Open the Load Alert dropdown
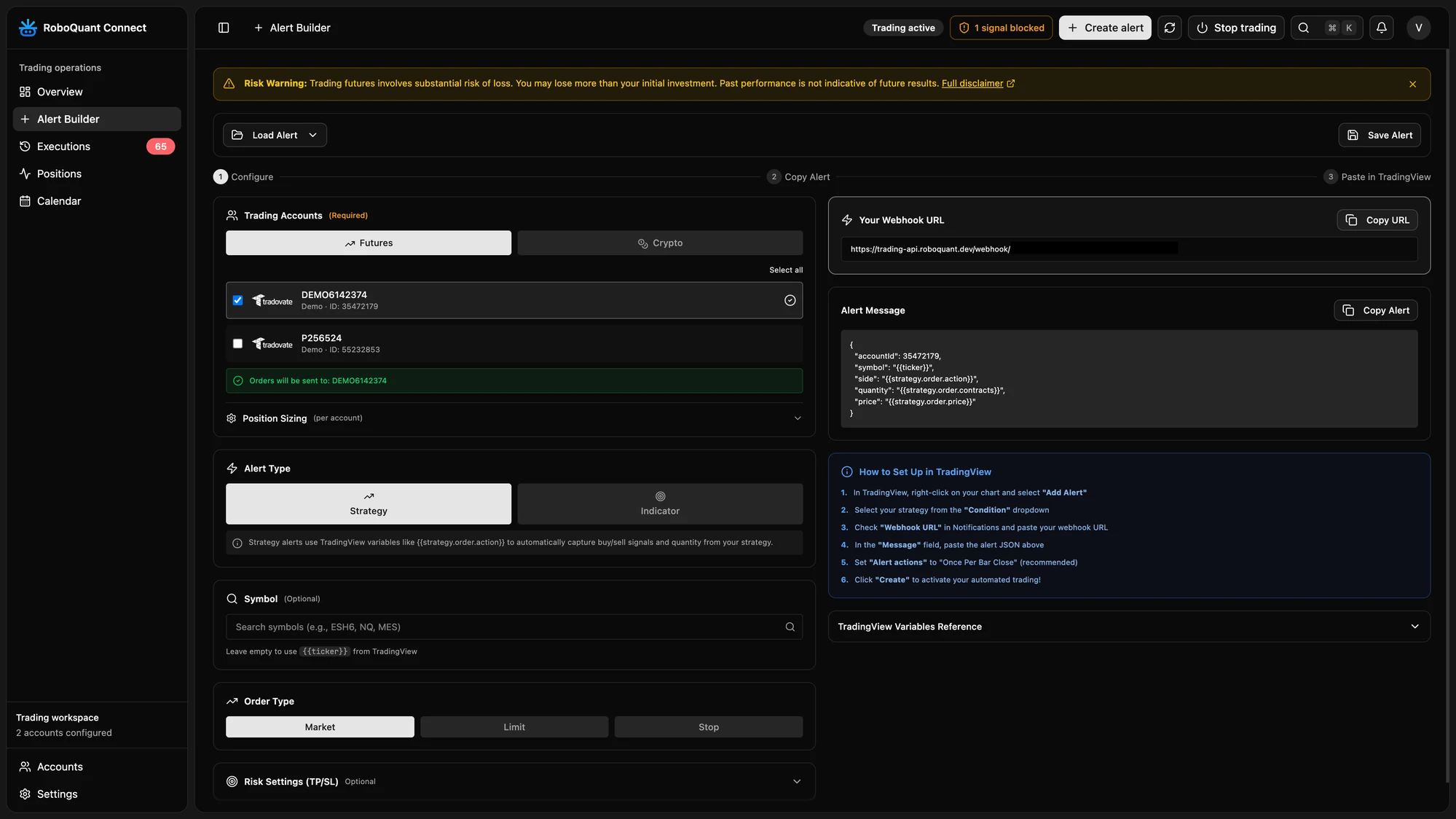This screenshot has width=1456, height=819. click(275, 135)
